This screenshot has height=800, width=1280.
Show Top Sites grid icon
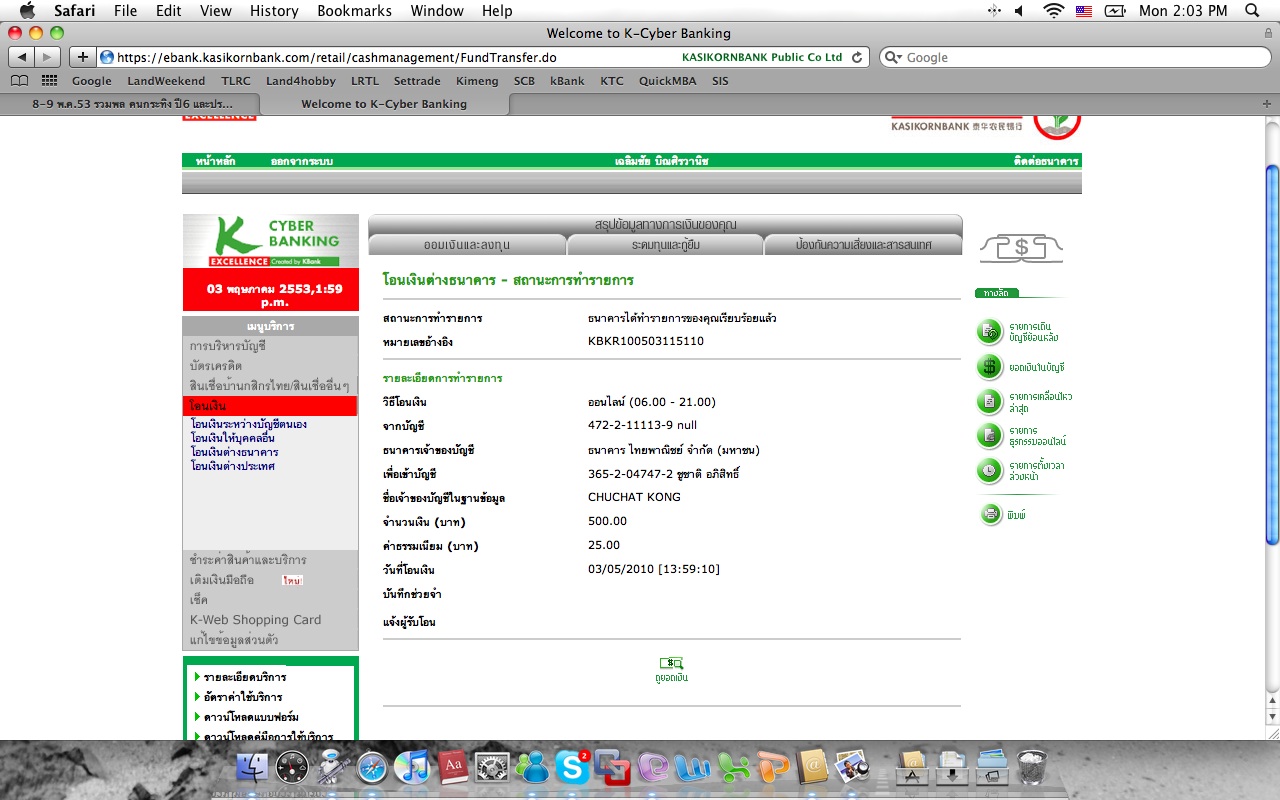(x=49, y=81)
